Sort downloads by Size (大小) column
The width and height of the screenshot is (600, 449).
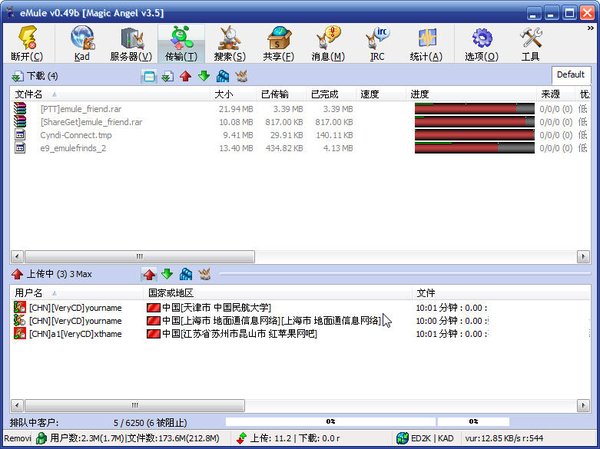(x=233, y=94)
